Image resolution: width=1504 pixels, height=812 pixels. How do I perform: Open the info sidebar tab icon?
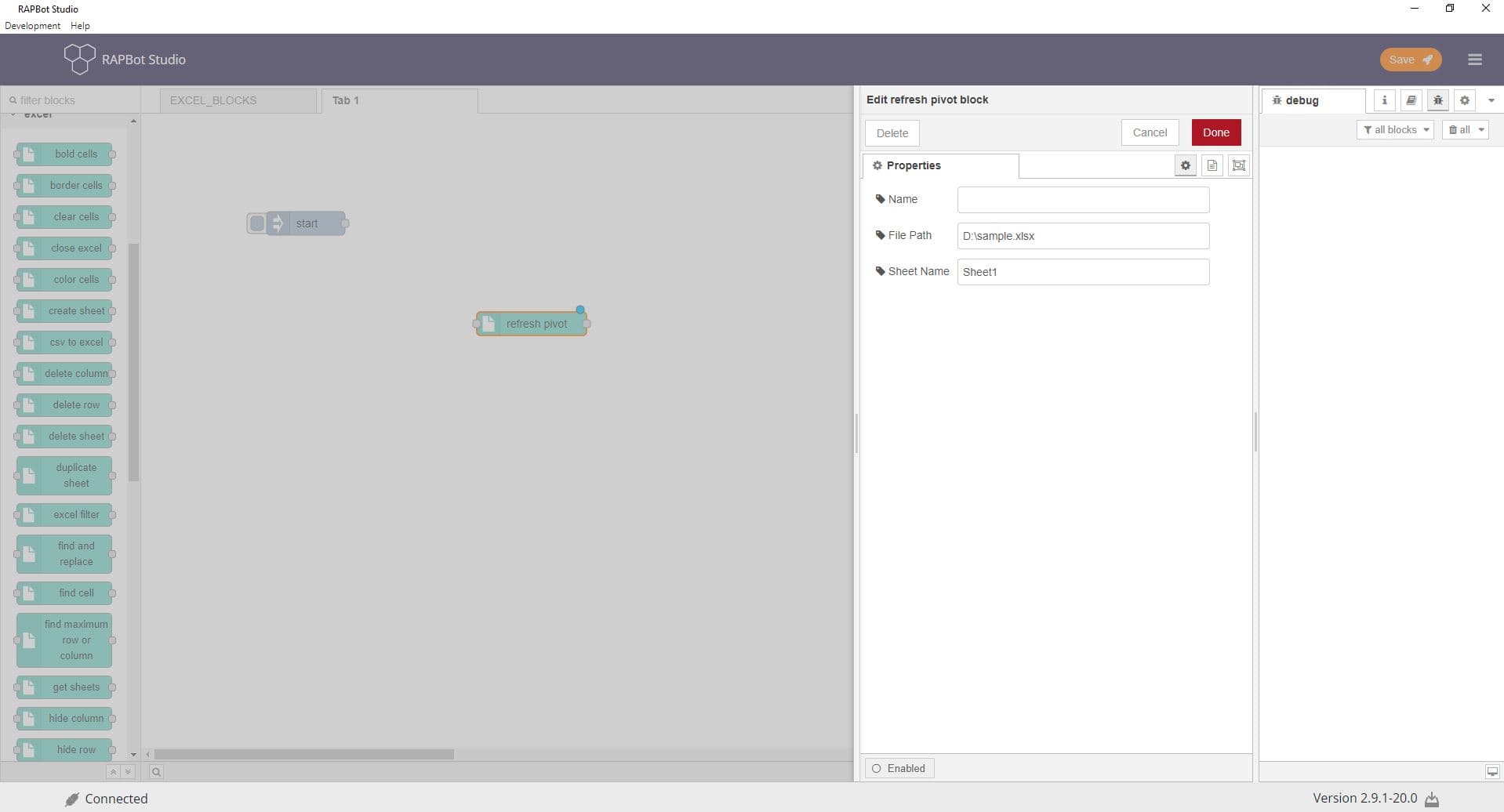click(x=1384, y=100)
